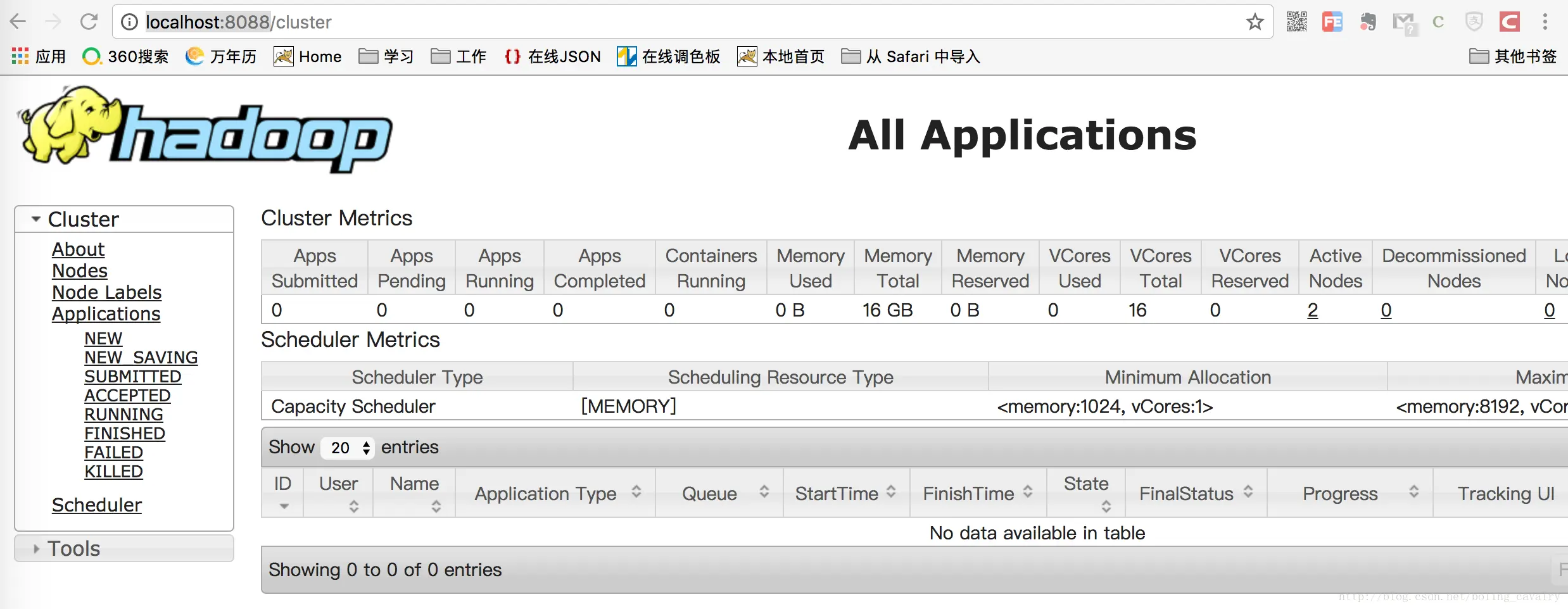Bookmark this page with the star icon
1568x609 pixels.
pos(1255,22)
